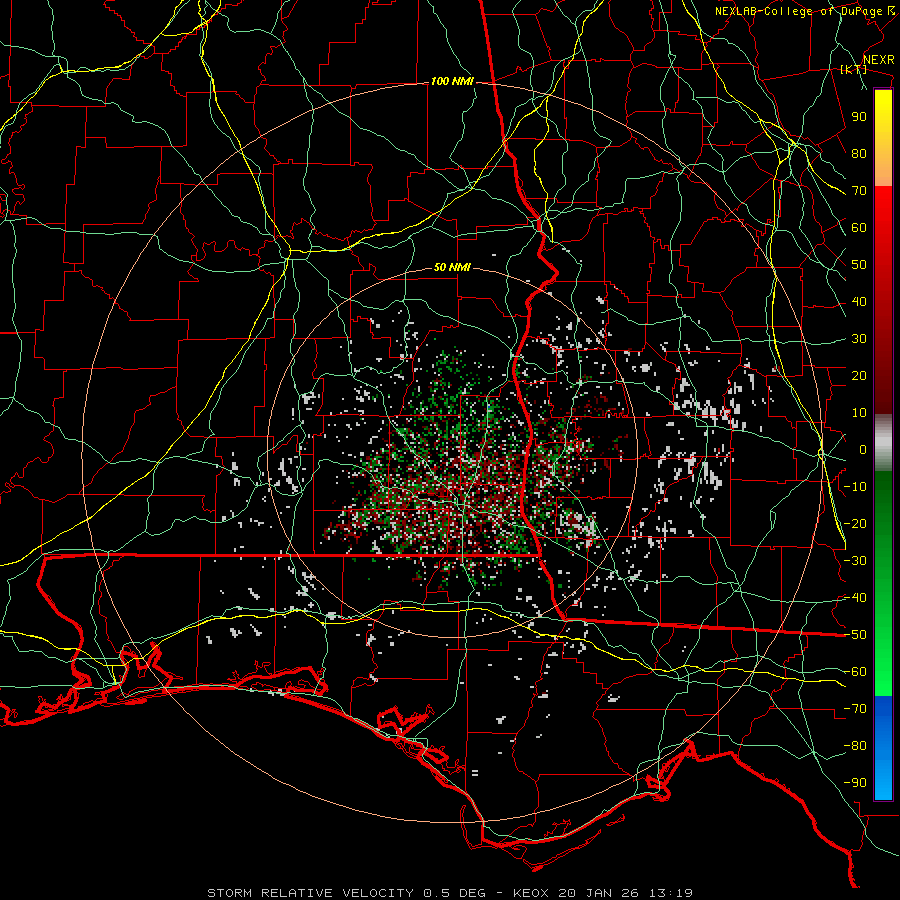The width and height of the screenshot is (900, 900).
Task: Click the "KEOX 20 JAN 26 13:19" timestamp text
Action: coord(603,893)
